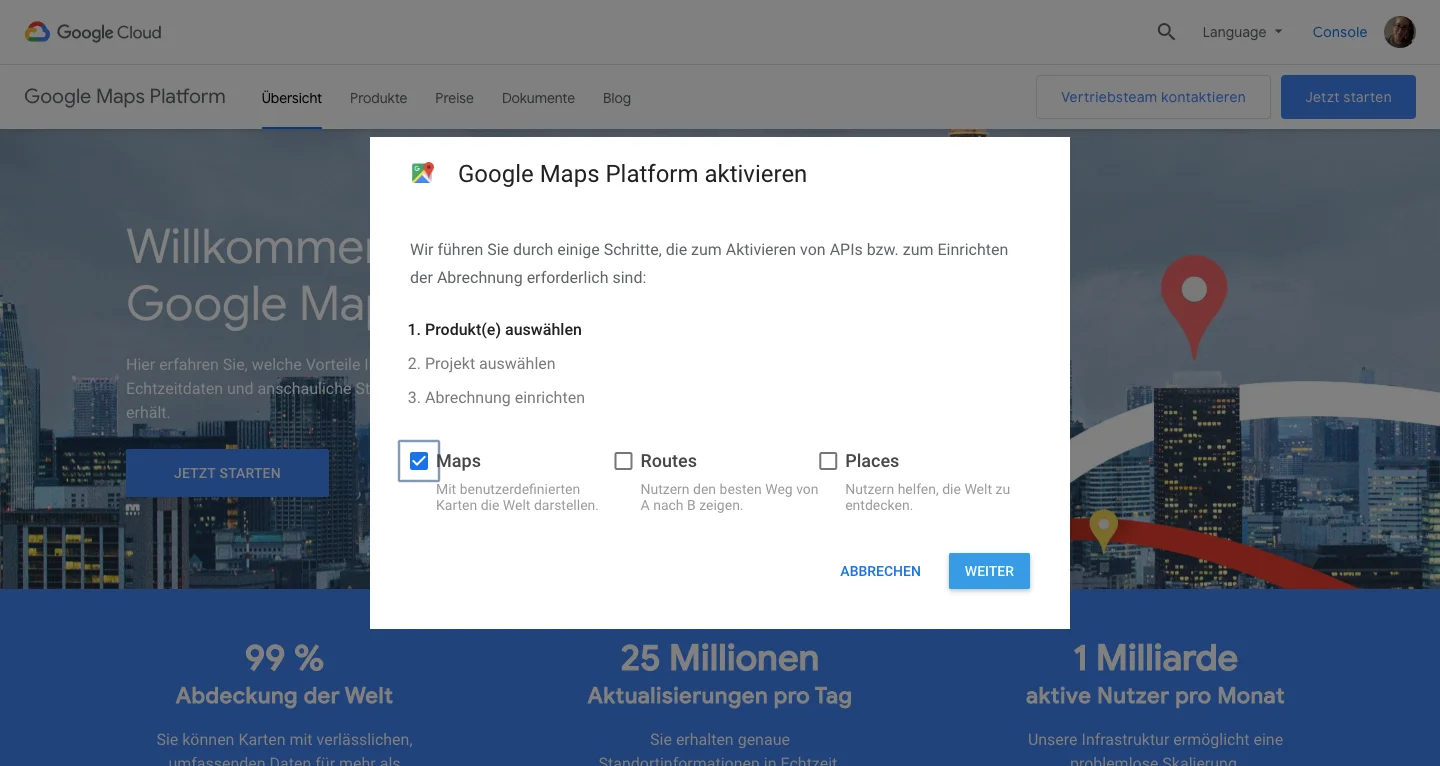Click the WEITER button

[x=988, y=570]
